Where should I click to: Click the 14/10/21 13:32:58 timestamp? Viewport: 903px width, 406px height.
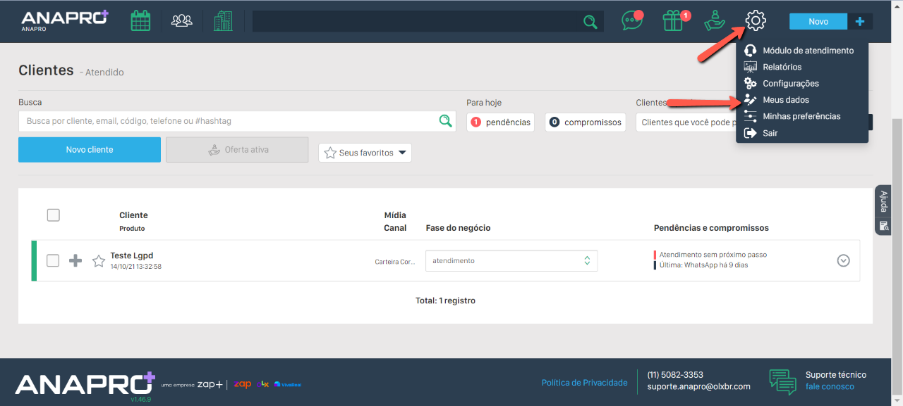pos(136,267)
